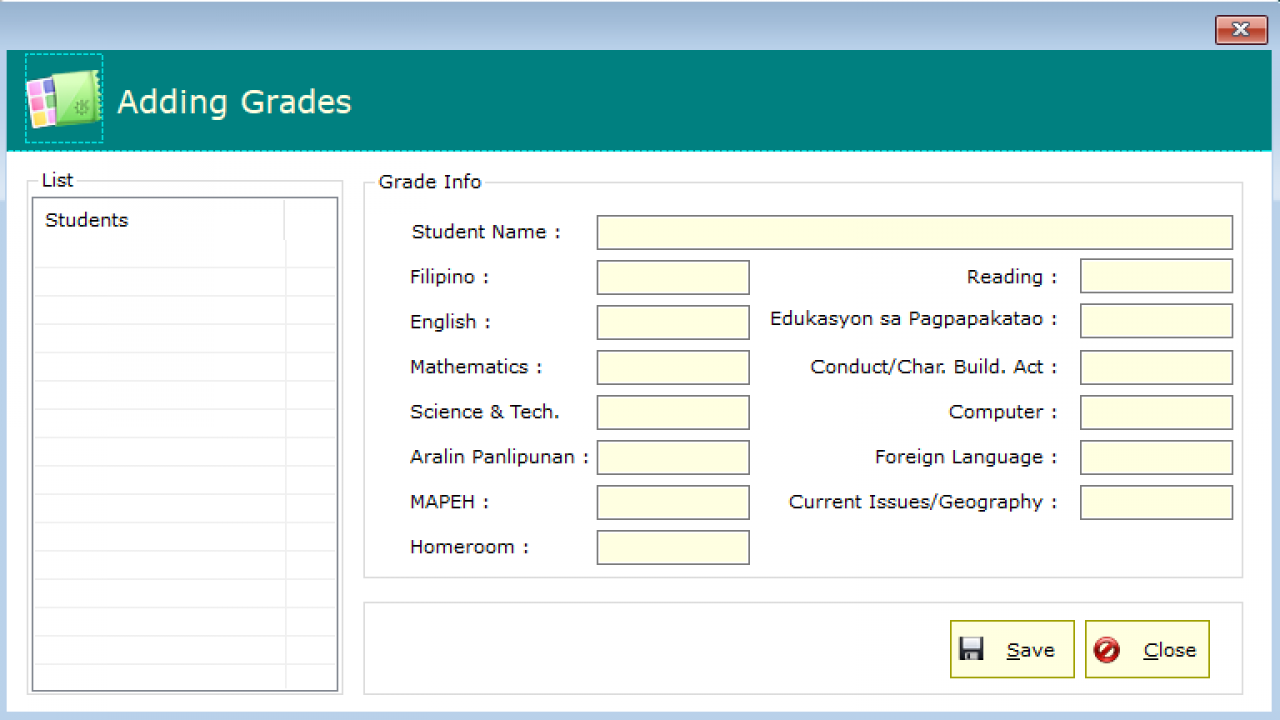Click the Adding Grades title text

coord(234,102)
